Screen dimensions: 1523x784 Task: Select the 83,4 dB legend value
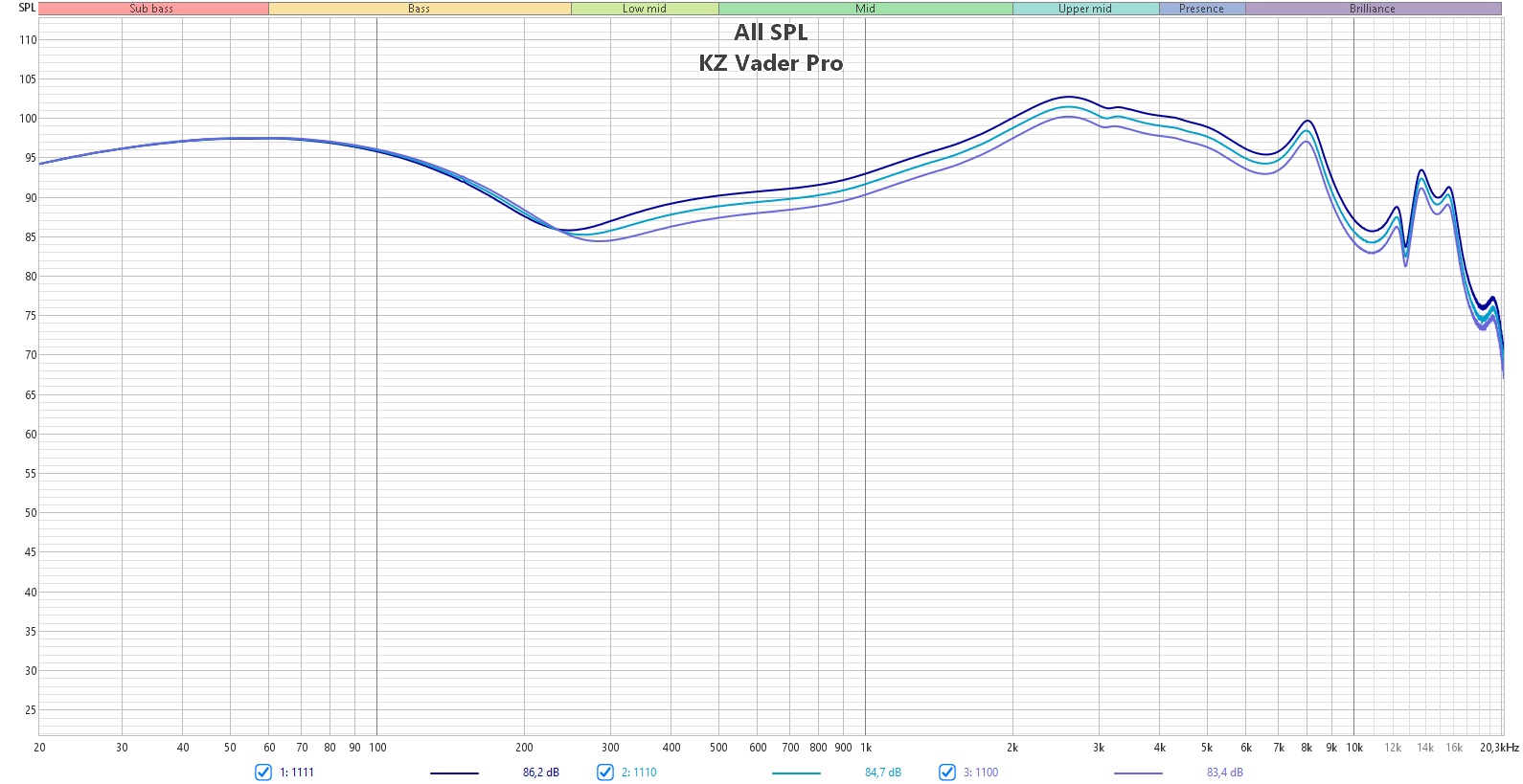[x=1225, y=773]
